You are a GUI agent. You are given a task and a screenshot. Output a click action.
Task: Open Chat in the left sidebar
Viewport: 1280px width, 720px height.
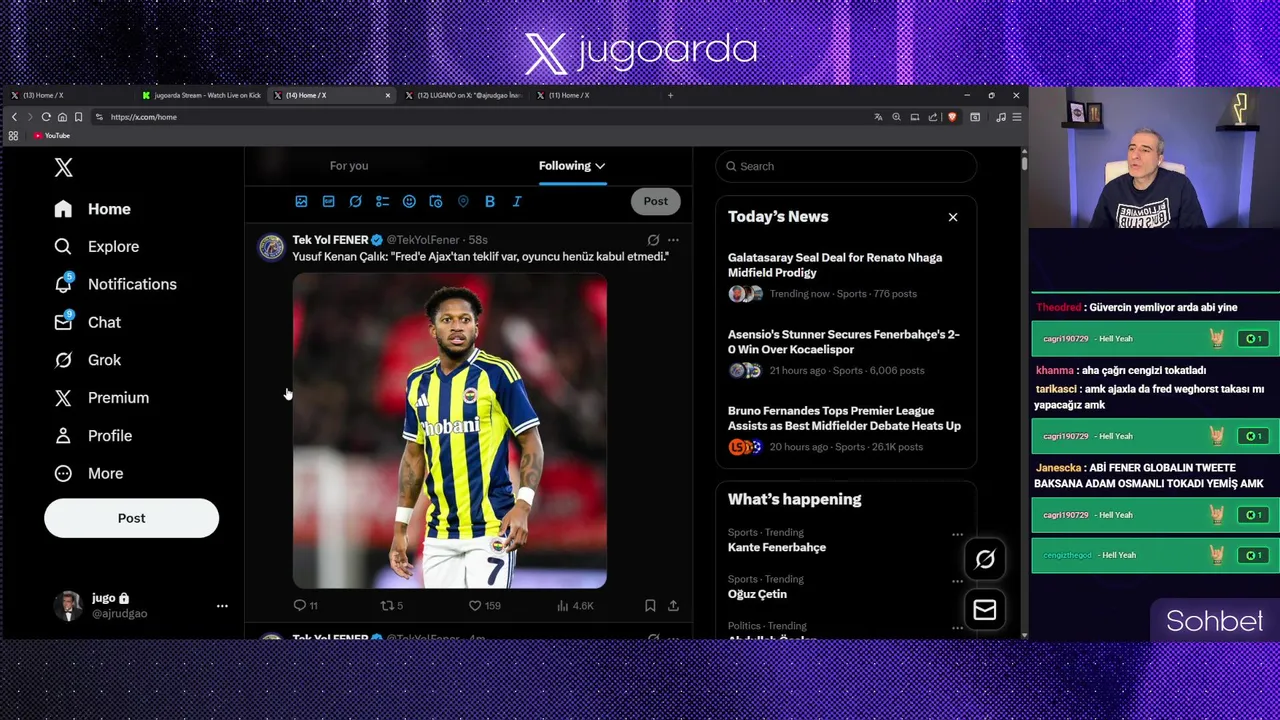point(87,322)
